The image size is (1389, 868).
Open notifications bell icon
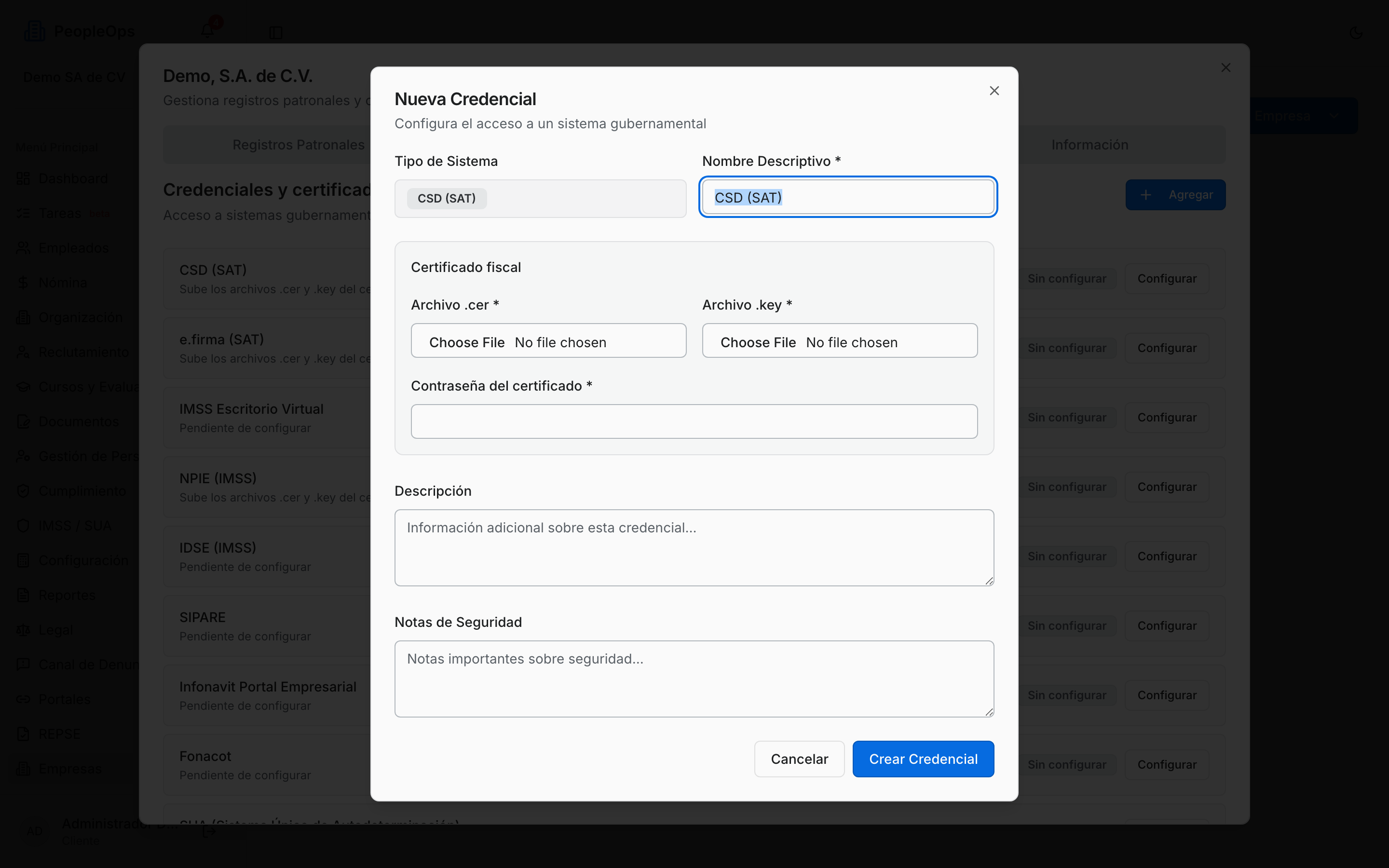coord(207,31)
